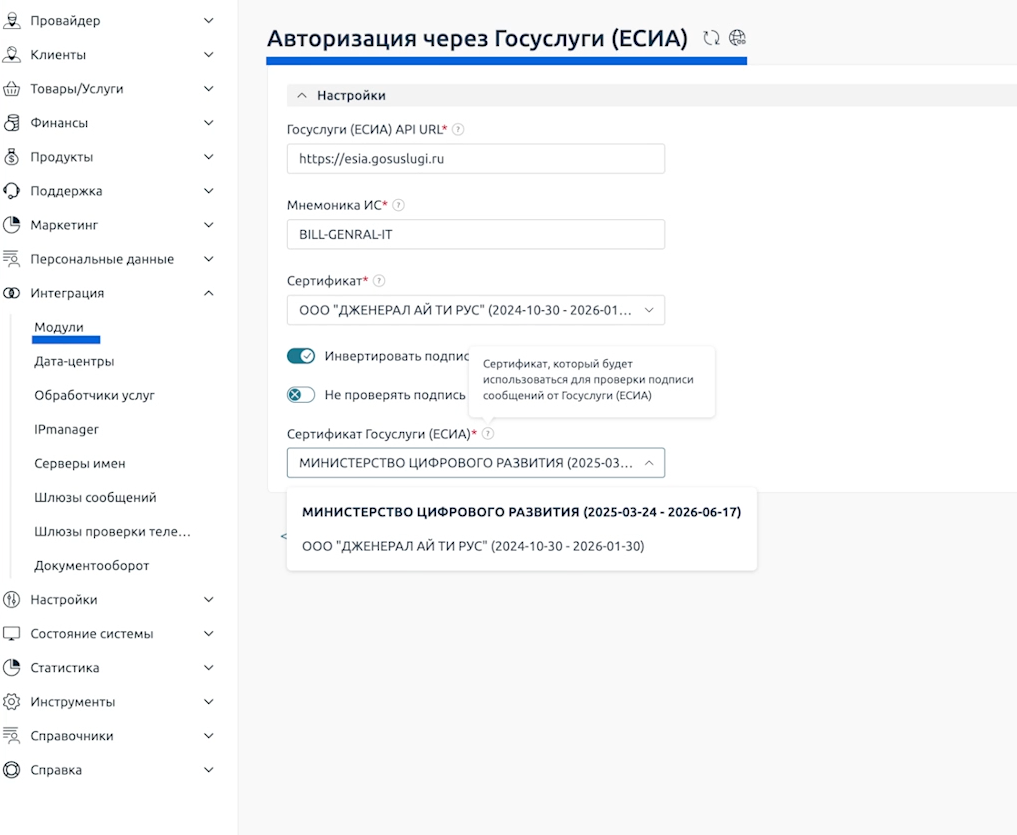
Task: Click the Персональные данные icon
Action: click(12, 259)
